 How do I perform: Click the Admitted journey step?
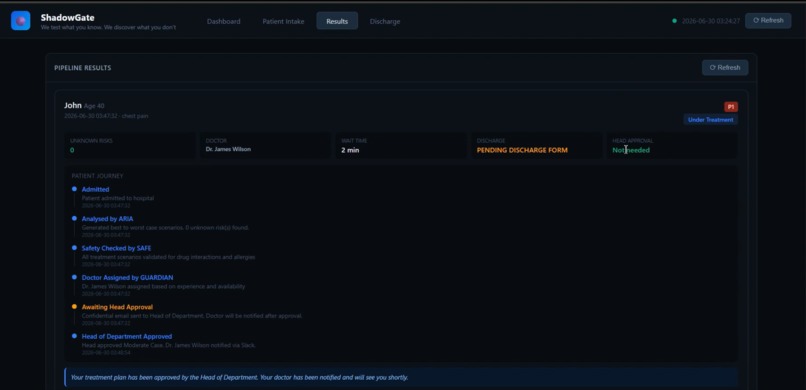pos(96,189)
